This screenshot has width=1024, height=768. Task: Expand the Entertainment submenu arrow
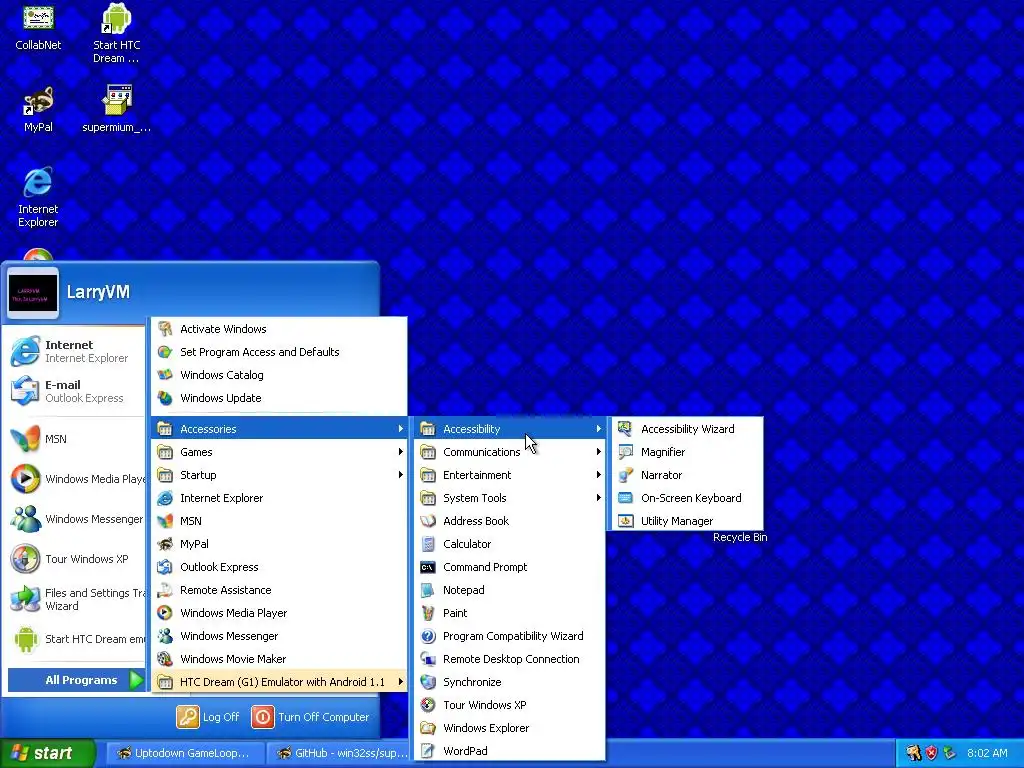click(x=598, y=475)
